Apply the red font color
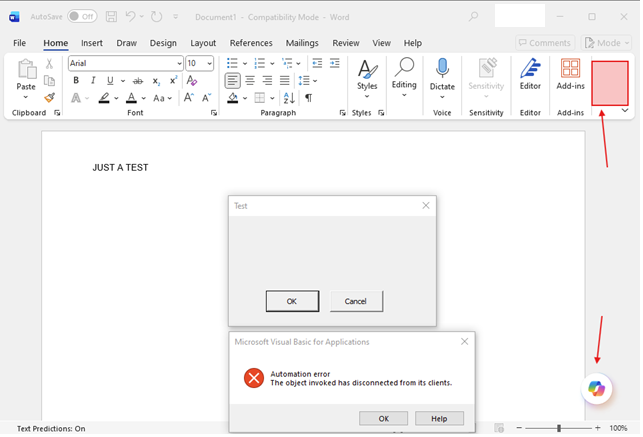 pos(131,98)
